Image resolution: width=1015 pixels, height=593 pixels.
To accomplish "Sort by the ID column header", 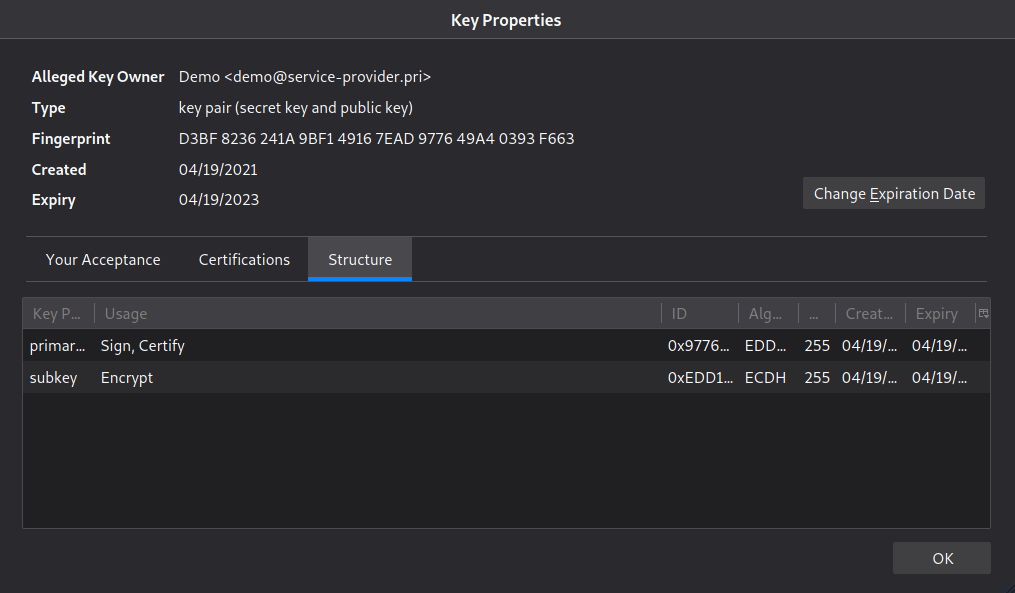I will click(x=700, y=313).
